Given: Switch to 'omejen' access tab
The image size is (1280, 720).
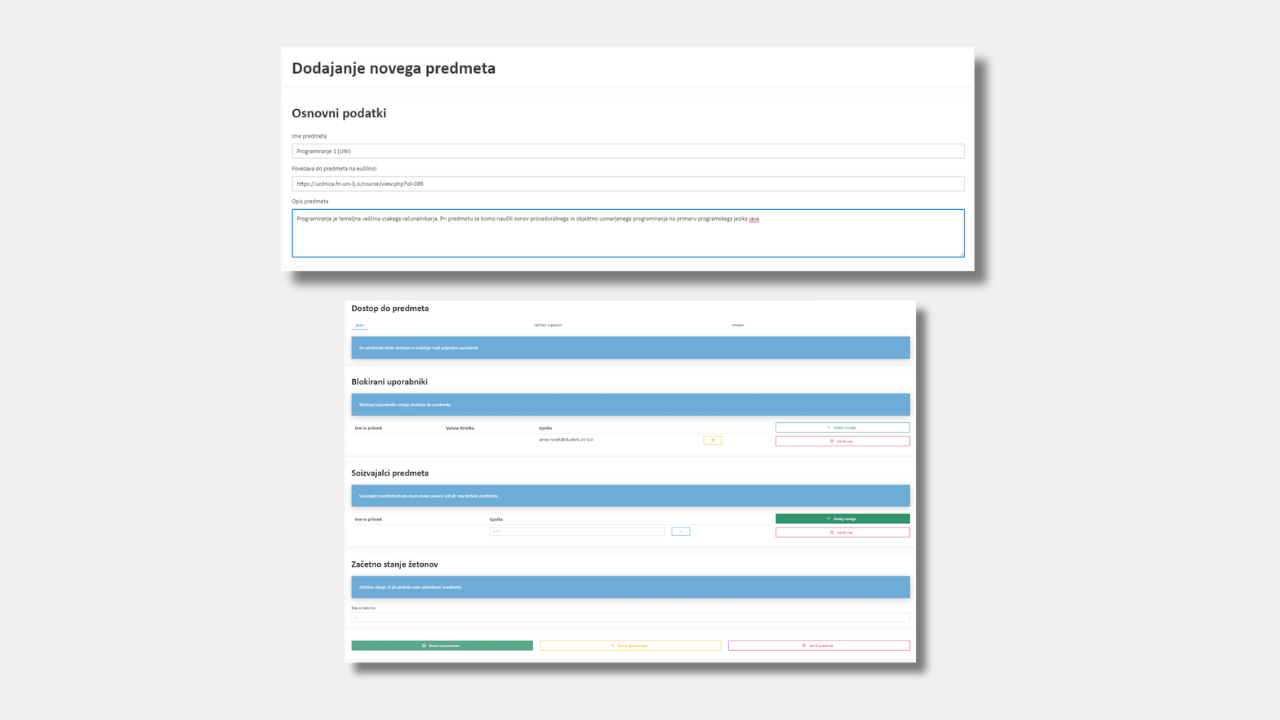Looking at the screenshot, I should coord(737,325).
